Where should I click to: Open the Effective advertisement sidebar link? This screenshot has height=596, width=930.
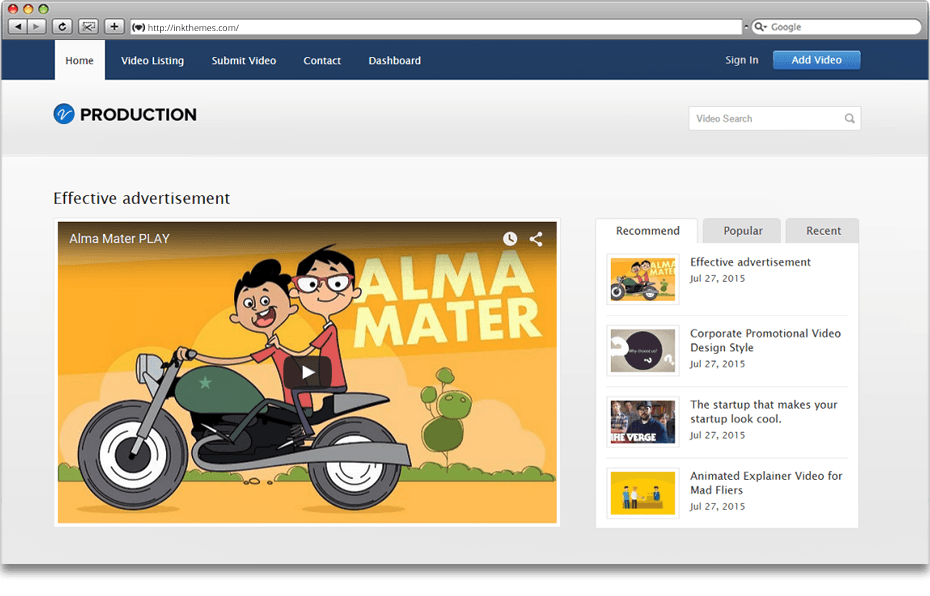pos(750,262)
